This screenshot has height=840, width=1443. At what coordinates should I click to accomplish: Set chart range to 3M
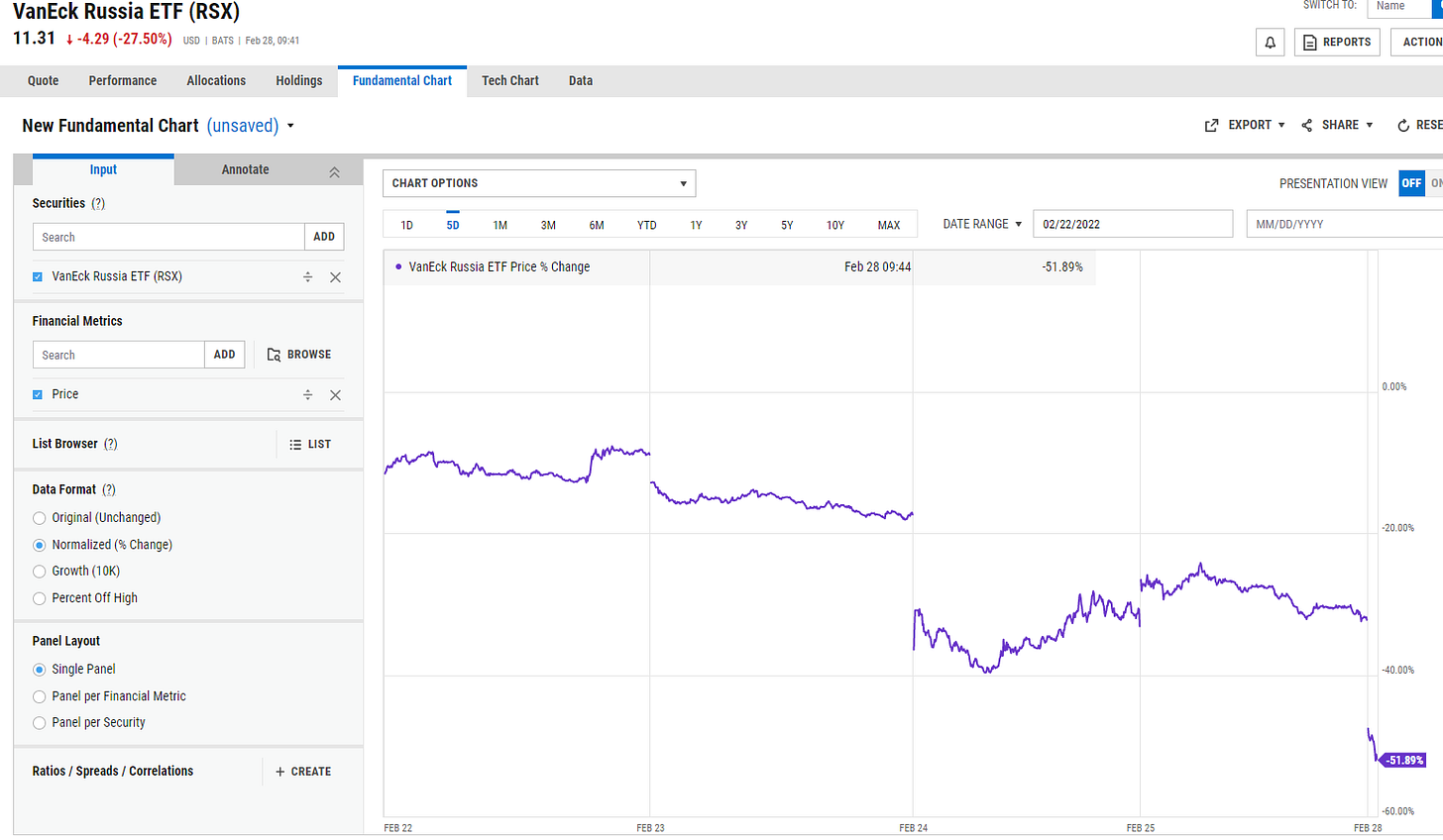point(548,225)
